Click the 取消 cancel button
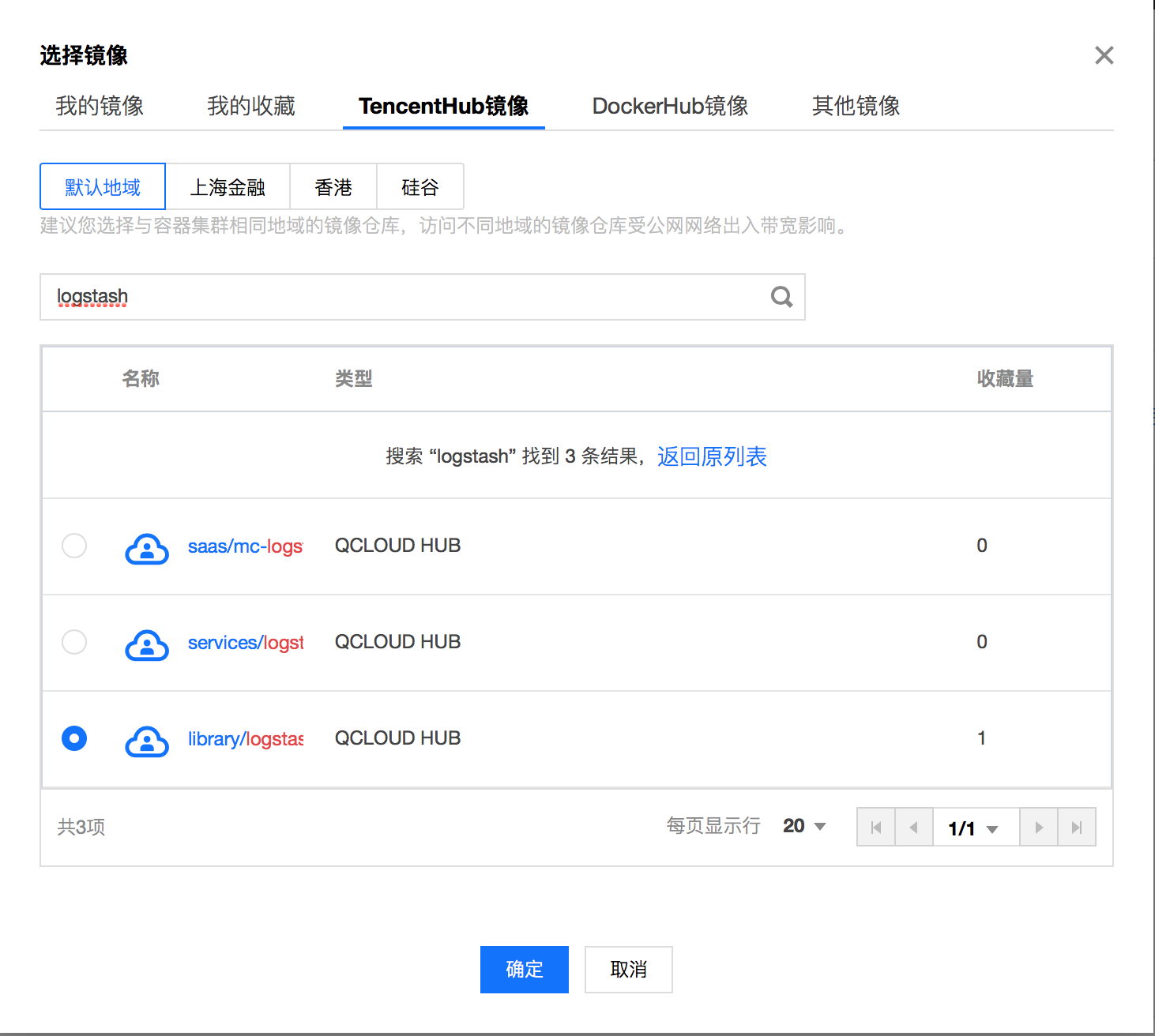Viewport: 1155px width, 1036px height. [629, 970]
